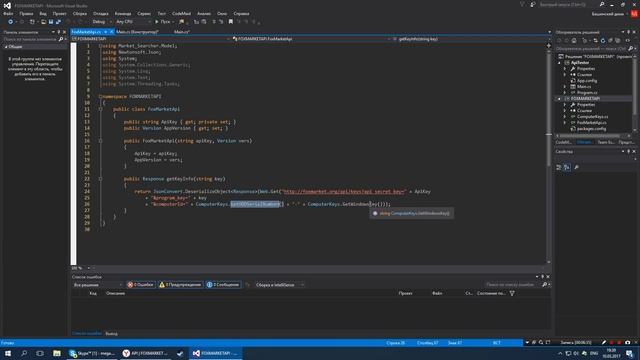The height and width of the screenshot is (360, 640).
Task: Collapse the getKeyInfo method outline region
Action: coord(100,179)
